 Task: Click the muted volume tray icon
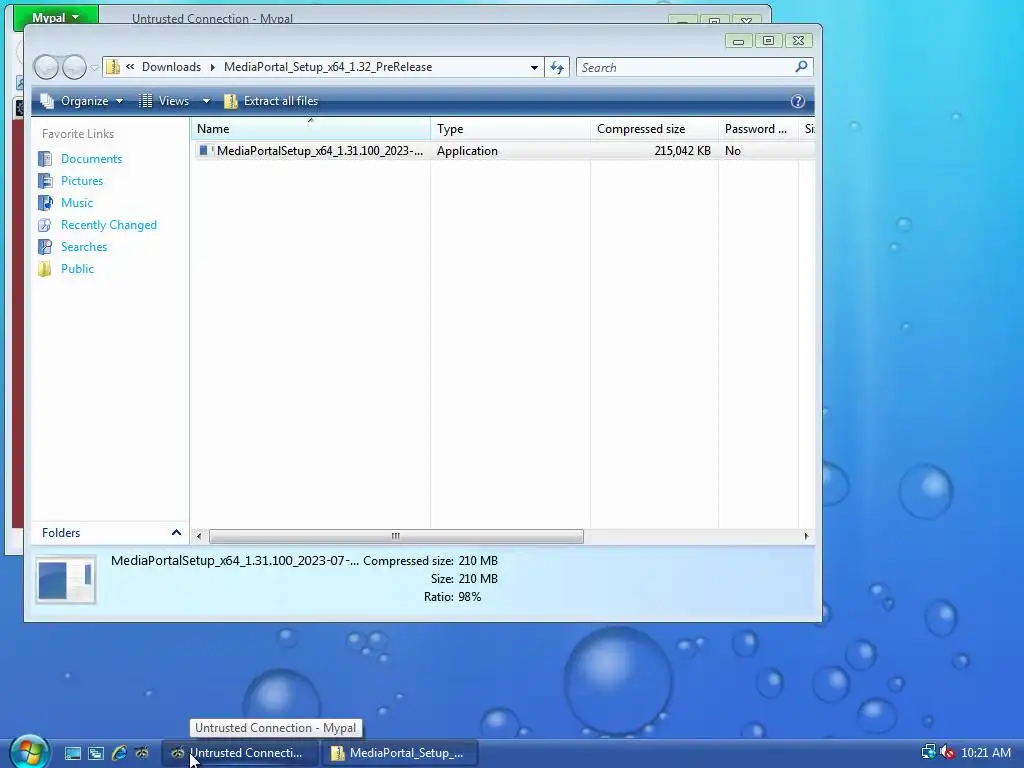pos(947,752)
